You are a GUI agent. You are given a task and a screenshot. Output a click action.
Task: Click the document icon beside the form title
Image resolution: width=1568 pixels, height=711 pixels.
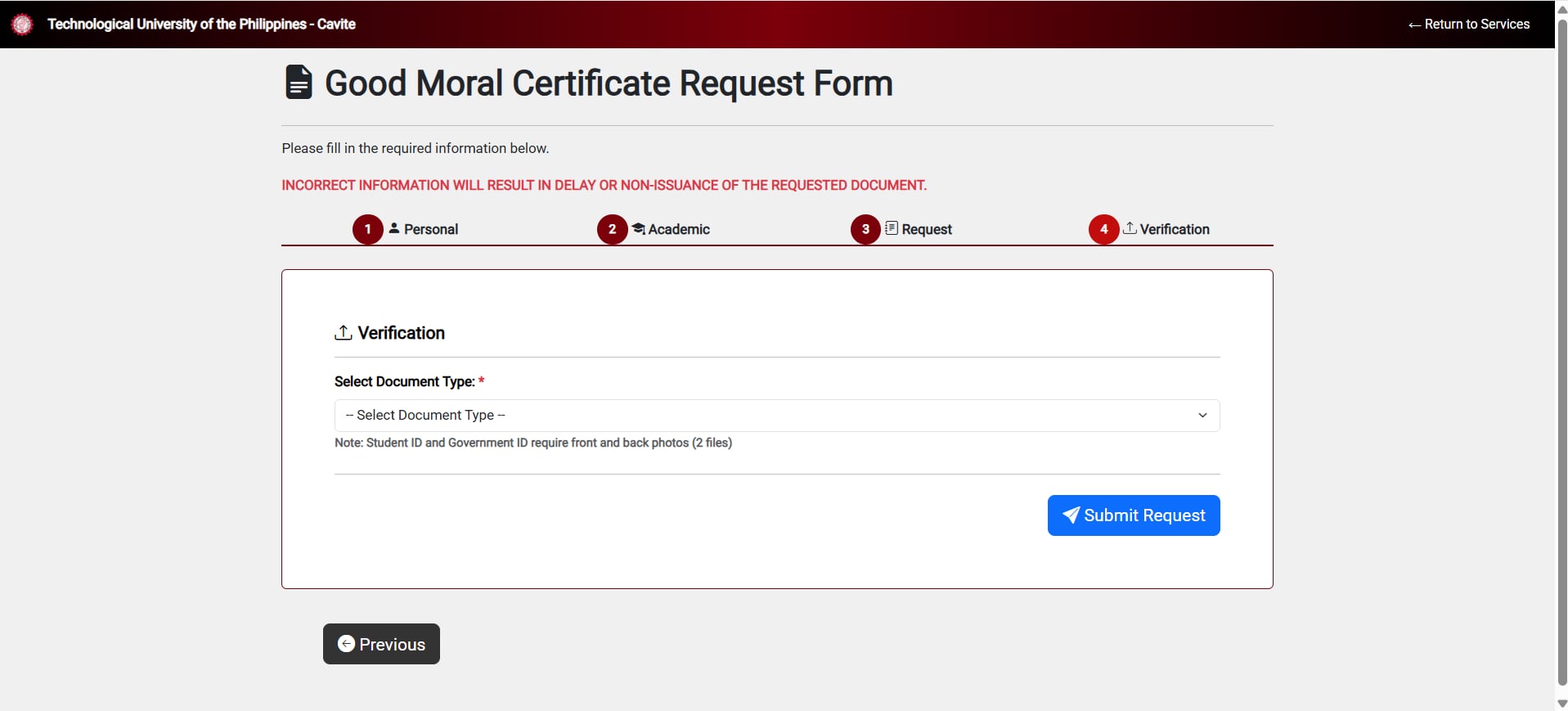[299, 83]
